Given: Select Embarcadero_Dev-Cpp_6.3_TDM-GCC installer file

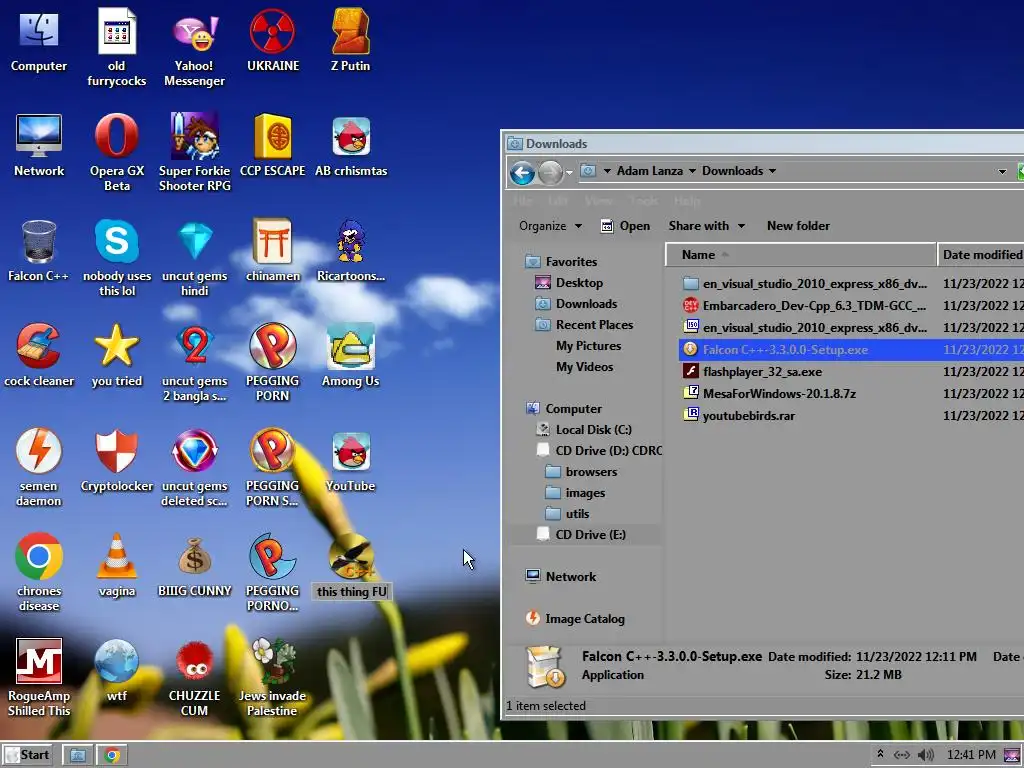Looking at the screenshot, I should 852,305.
